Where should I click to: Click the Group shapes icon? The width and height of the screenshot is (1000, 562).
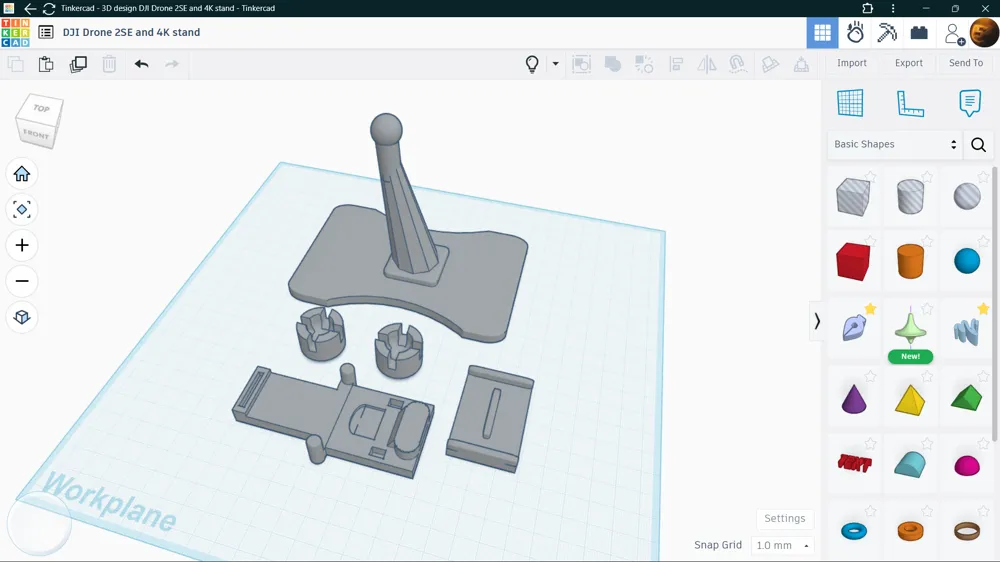(613, 64)
